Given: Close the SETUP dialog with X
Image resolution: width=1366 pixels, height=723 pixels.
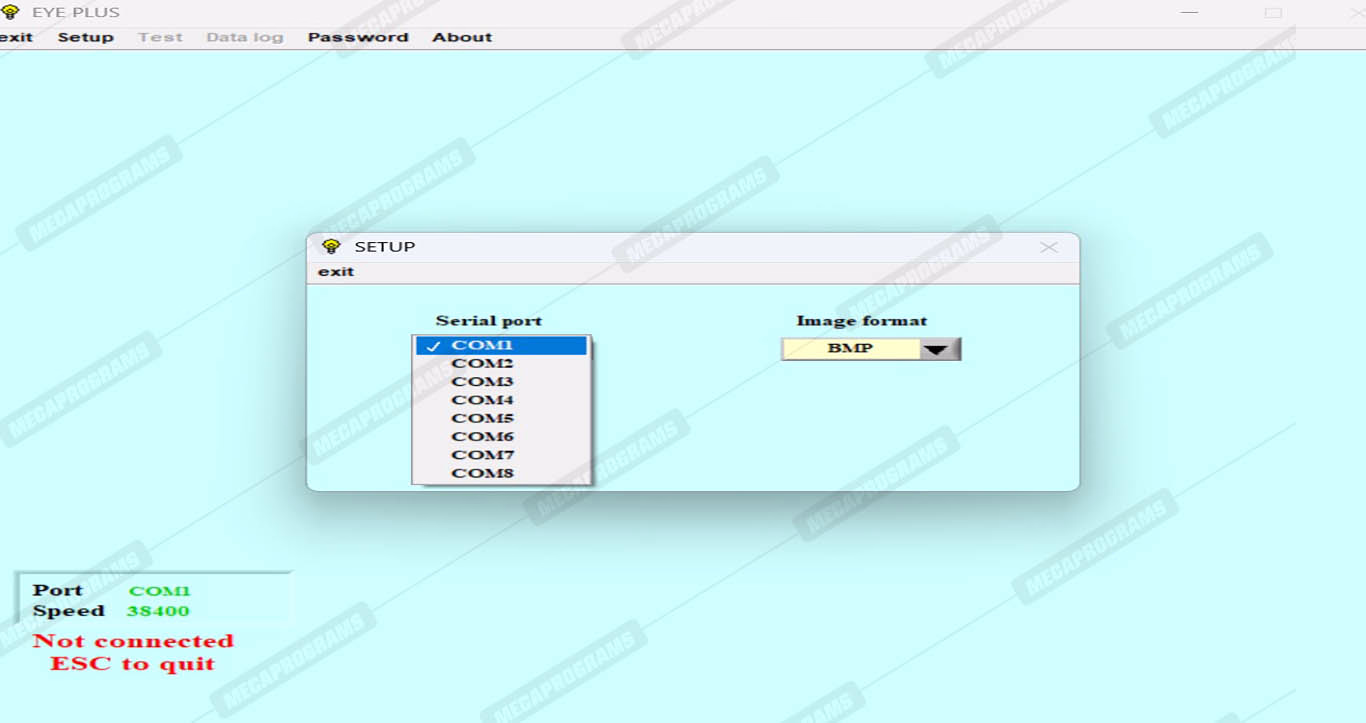Looking at the screenshot, I should 1048,247.
